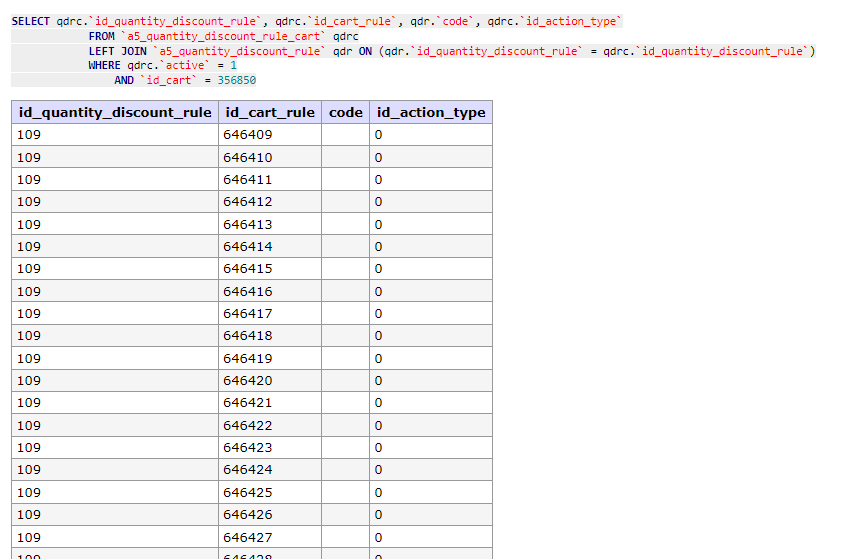Click the id_action_type column header

pyautogui.click(x=430, y=112)
